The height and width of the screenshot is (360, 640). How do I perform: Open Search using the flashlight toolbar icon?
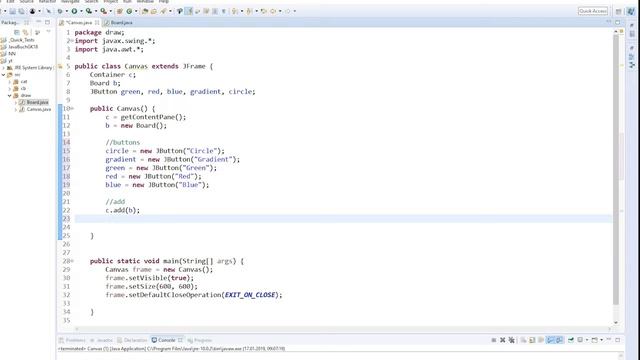pyautogui.click(x=163, y=11)
